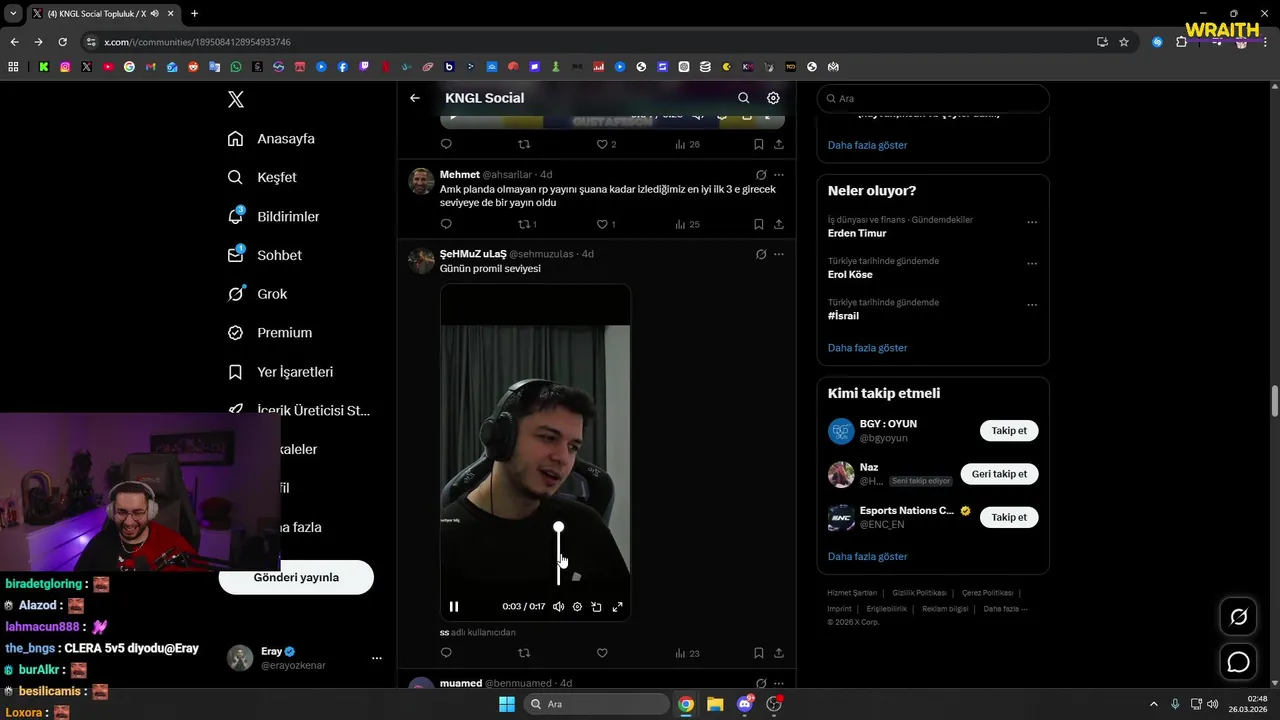Screen dimensions: 1280x720
Task: Like the ŞeHMuZ uLaŞ video post
Action: click(602, 653)
